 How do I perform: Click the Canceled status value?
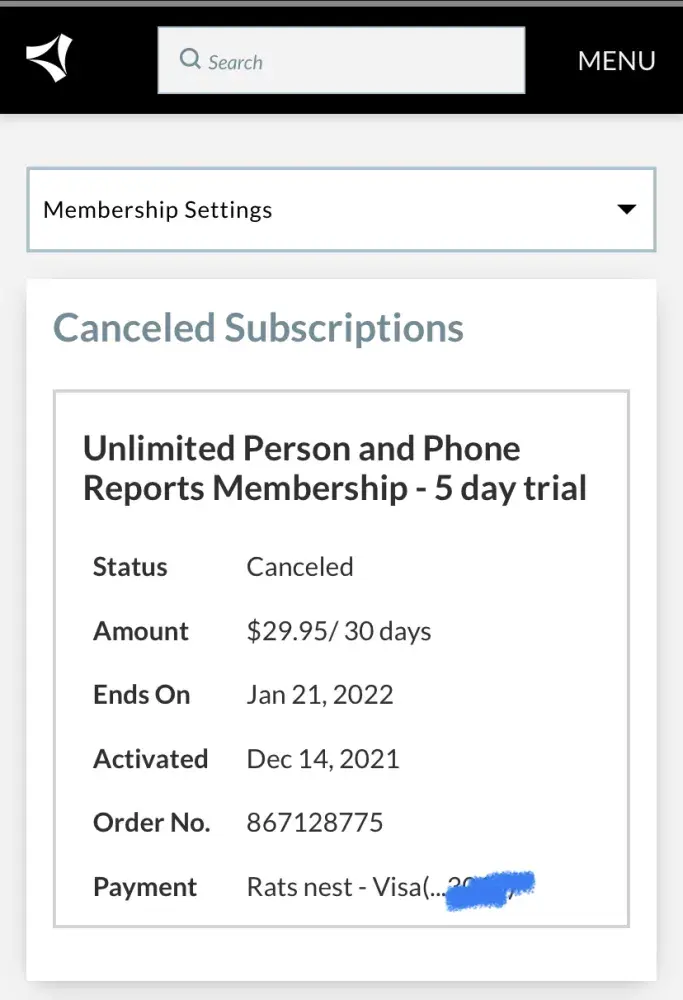click(300, 567)
